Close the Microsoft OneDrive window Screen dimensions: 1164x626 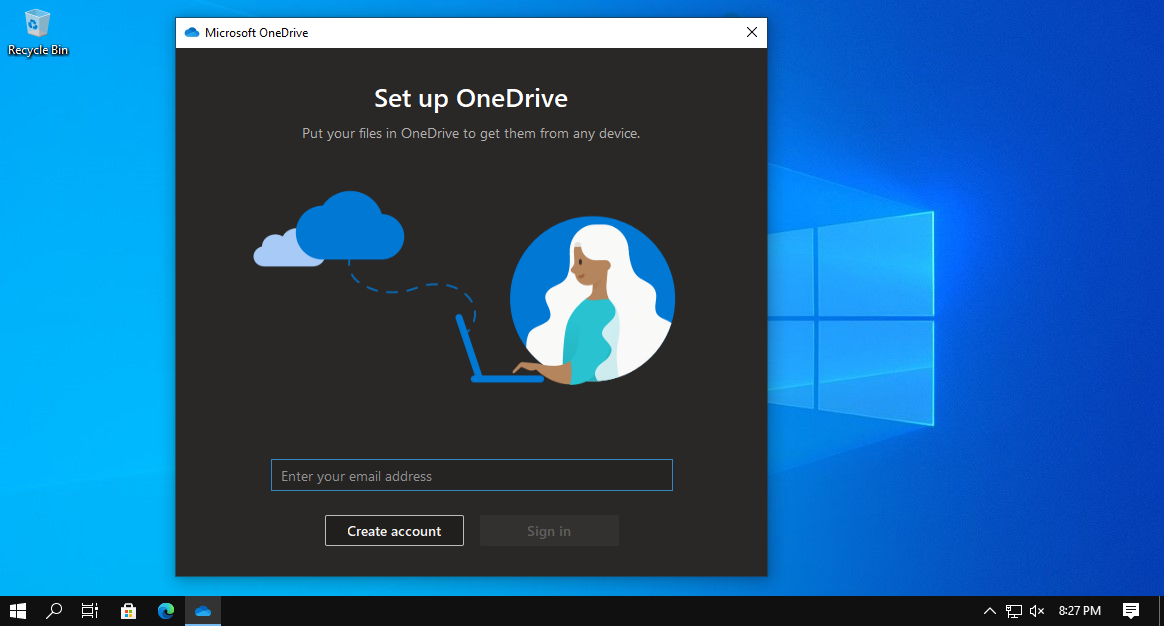pos(751,33)
